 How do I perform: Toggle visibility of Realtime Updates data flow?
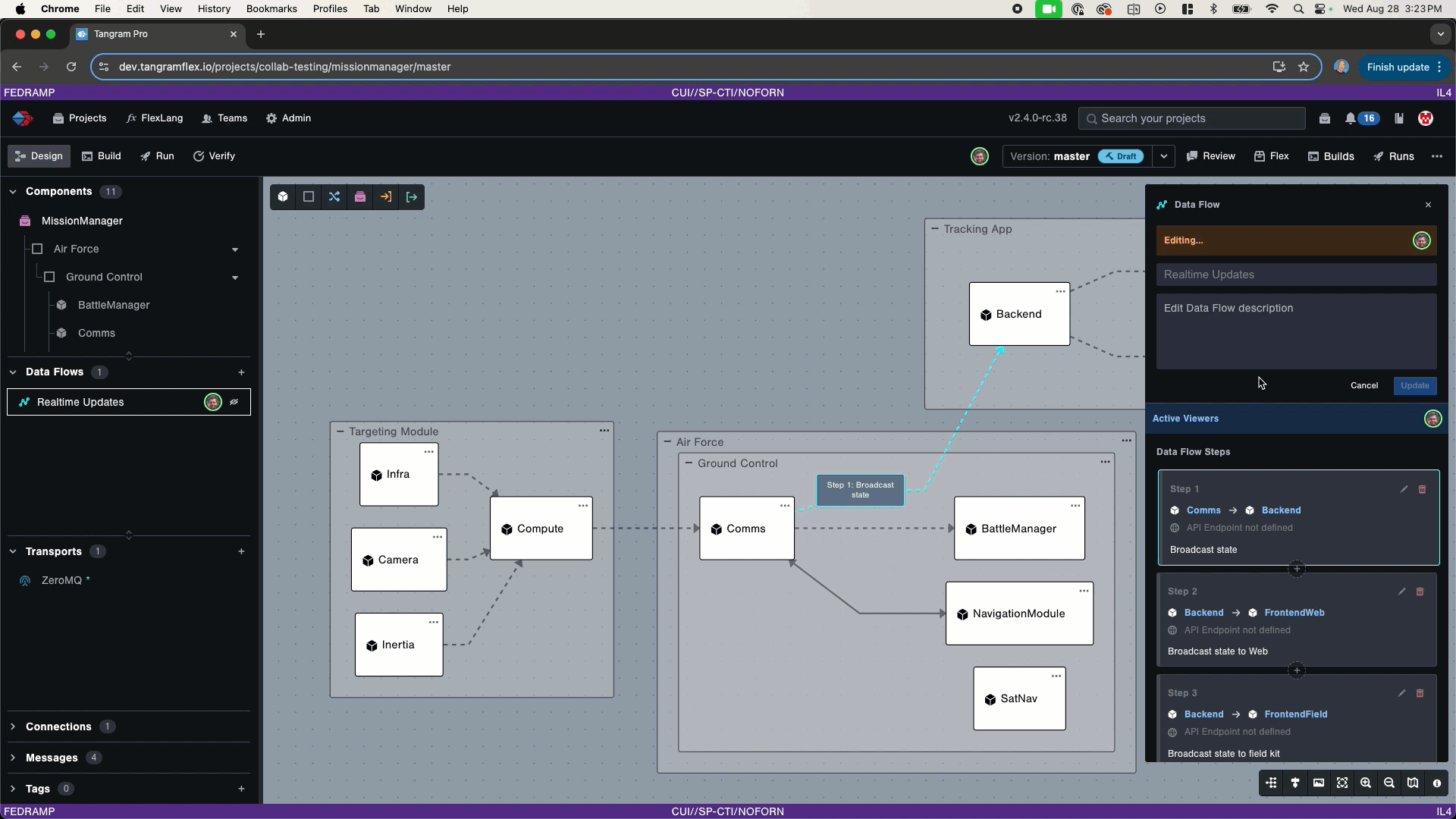point(234,403)
